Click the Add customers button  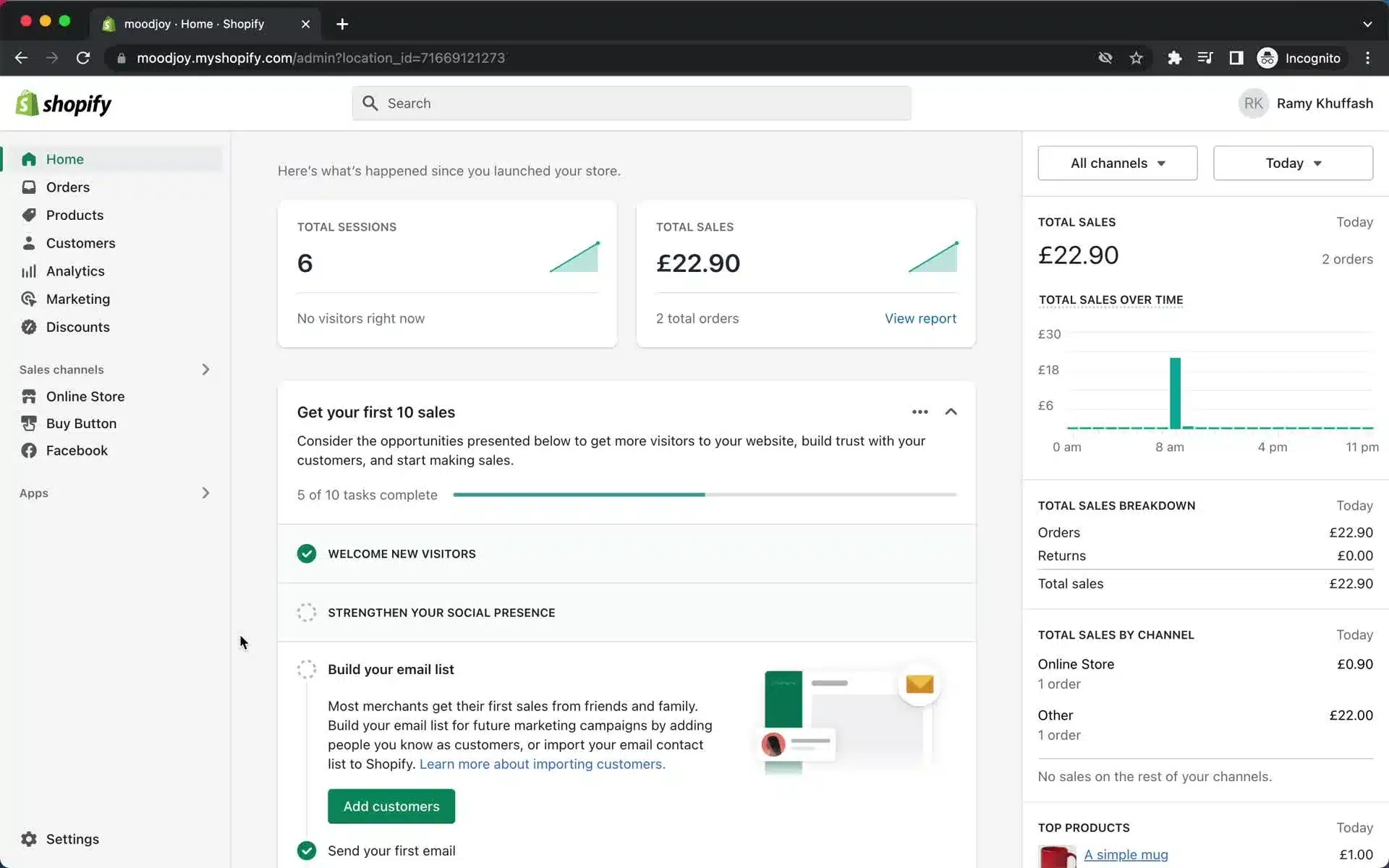coord(391,806)
